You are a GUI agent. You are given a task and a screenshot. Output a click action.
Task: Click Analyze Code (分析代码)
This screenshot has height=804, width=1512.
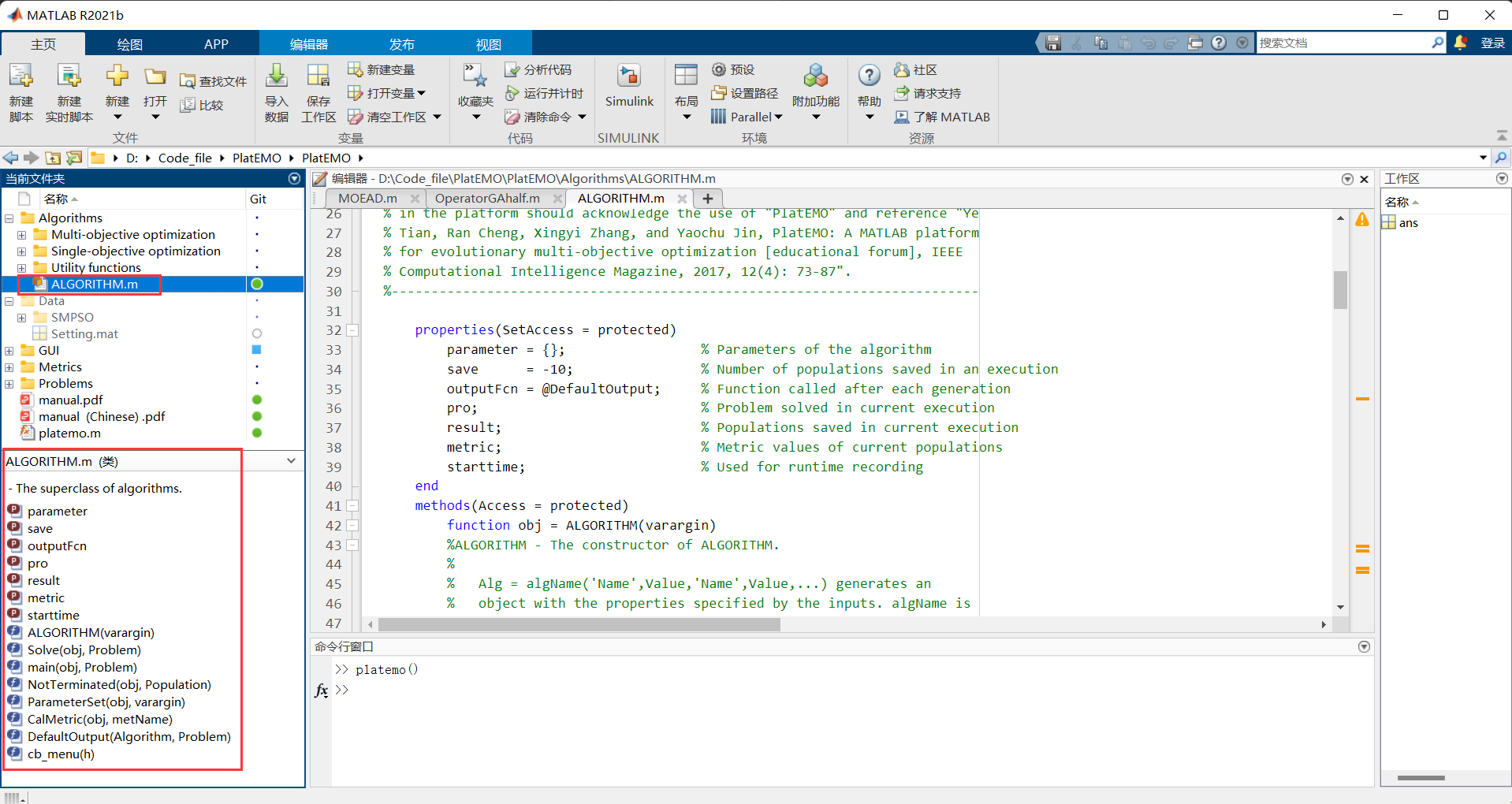(538, 70)
